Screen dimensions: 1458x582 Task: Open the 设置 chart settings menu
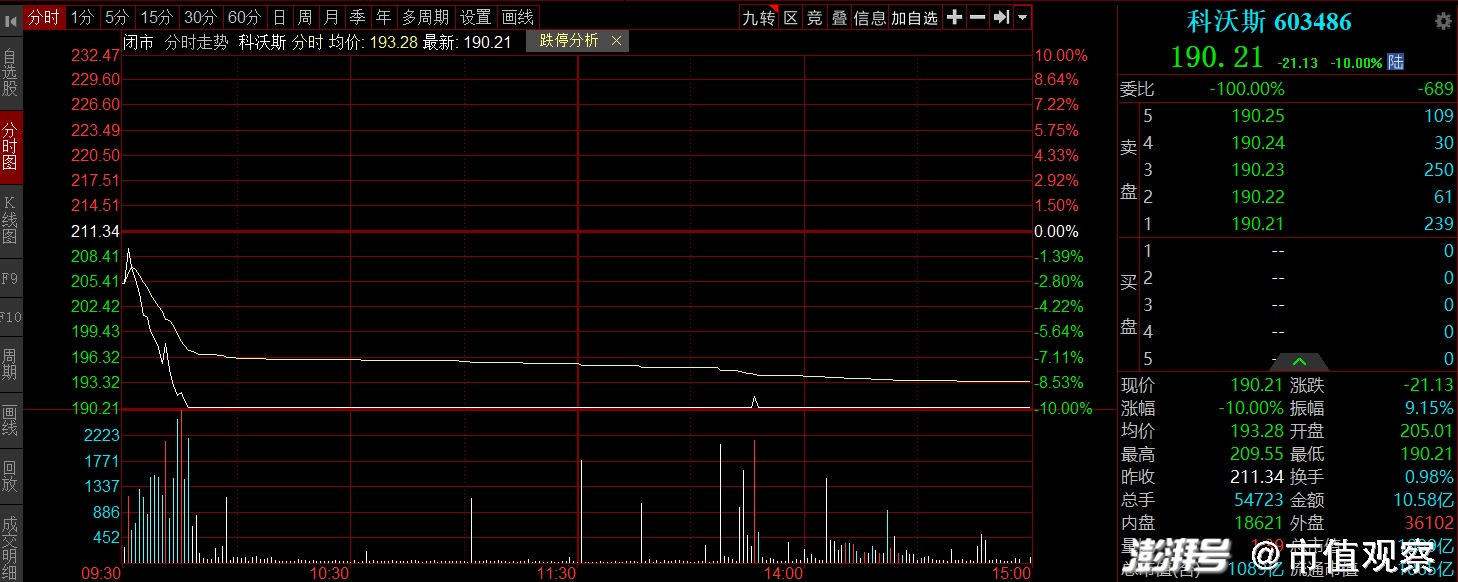click(476, 17)
